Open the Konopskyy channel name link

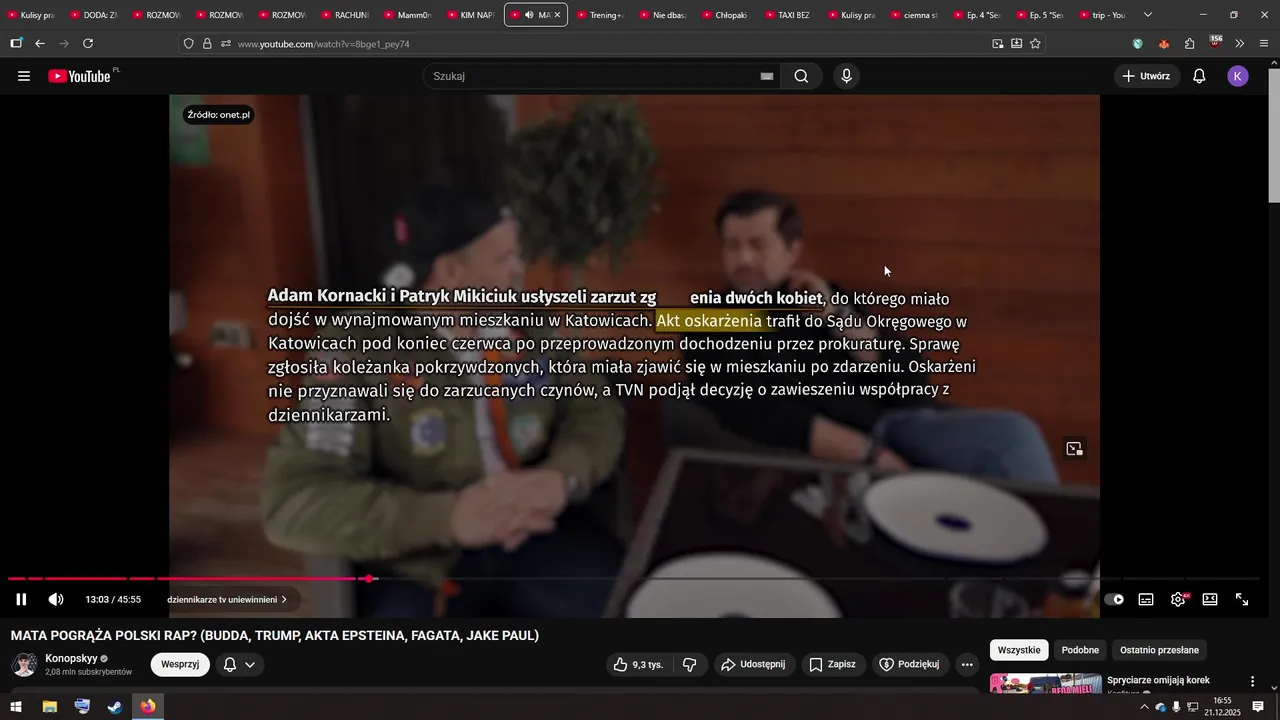pos(71,658)
